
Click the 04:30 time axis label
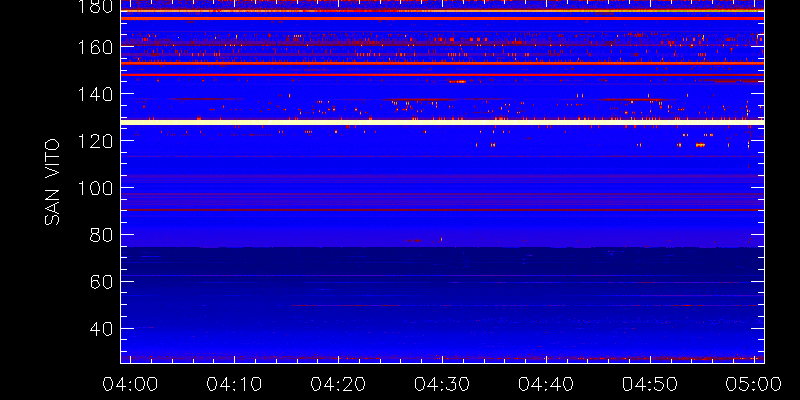[442, 384]
